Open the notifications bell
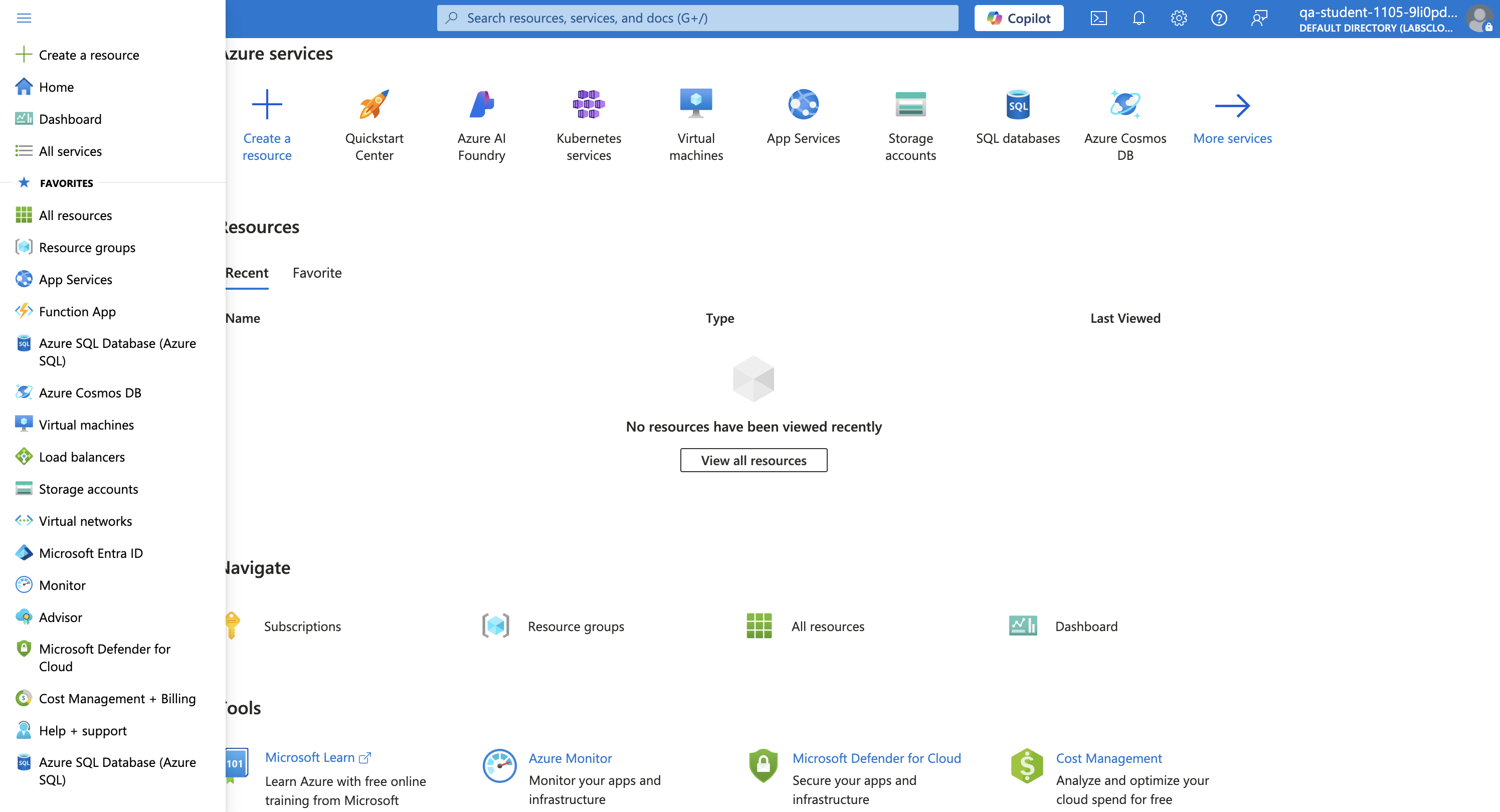This screenshot has height=812, width=1500. click(x=1139, y=18)
